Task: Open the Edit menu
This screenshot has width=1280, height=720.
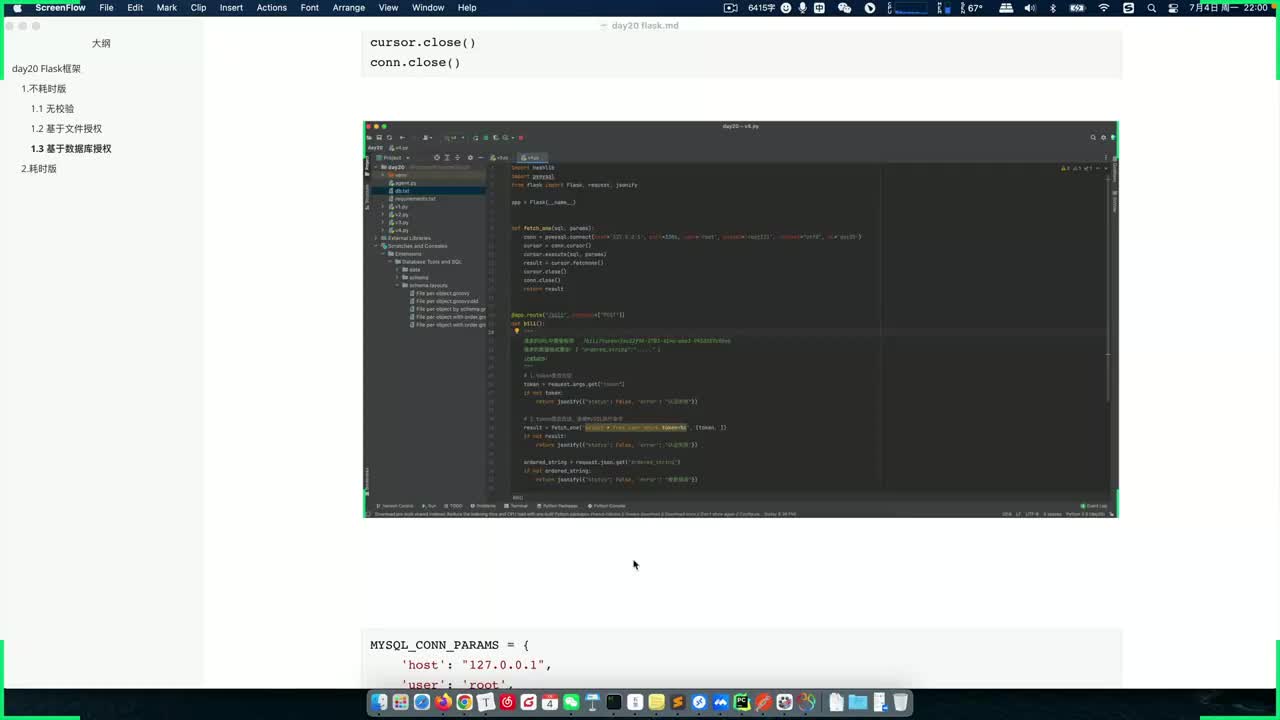Action: pos(135,7)
